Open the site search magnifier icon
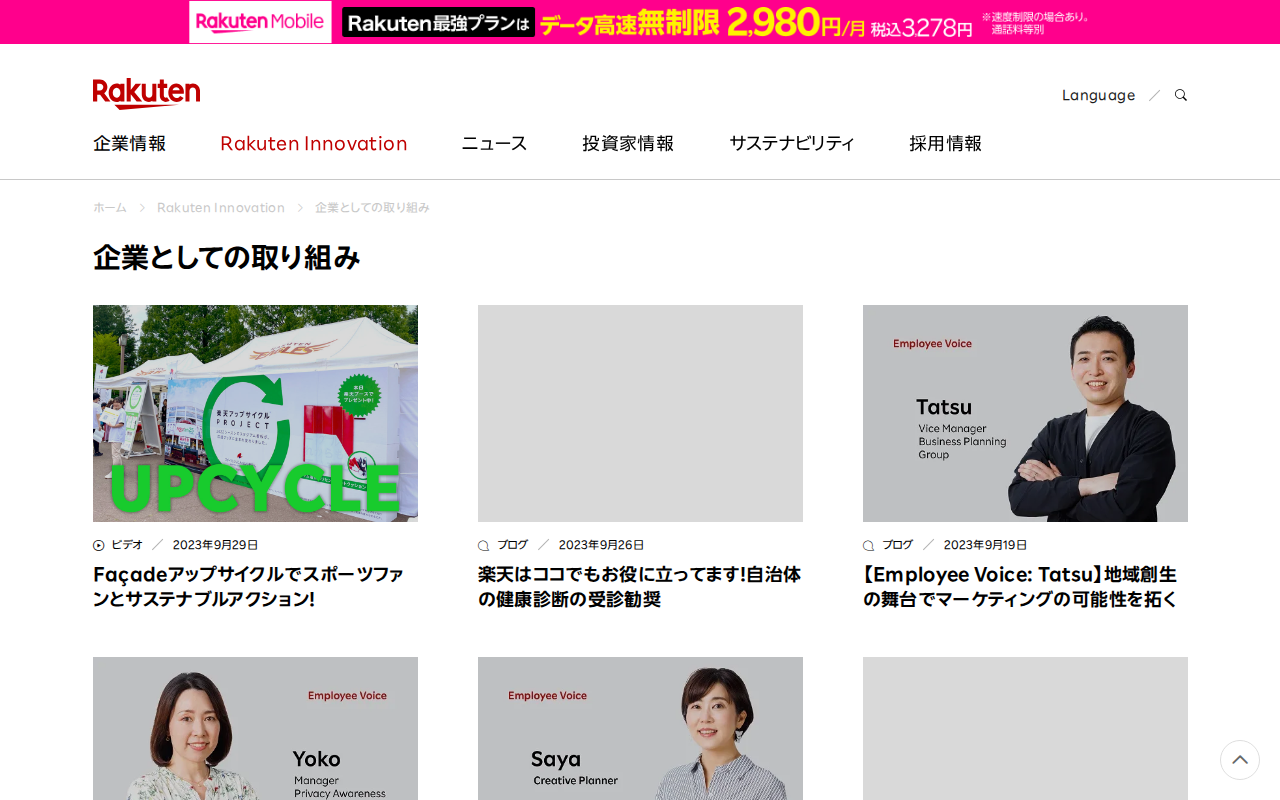1280x800 pixels. [x=1181, y=95]
